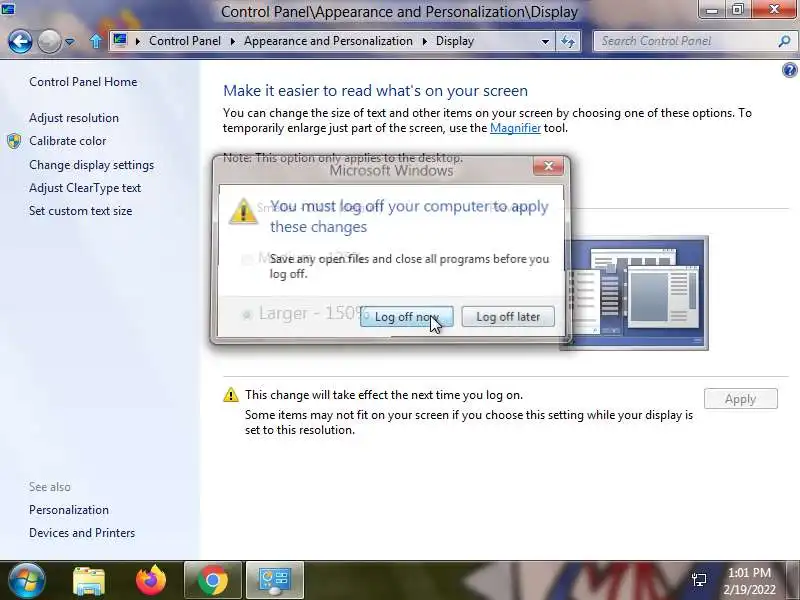This screenshot has width=800, height=600.
Task: Open Calibrate color link
Action: click(x=68, y=141)
